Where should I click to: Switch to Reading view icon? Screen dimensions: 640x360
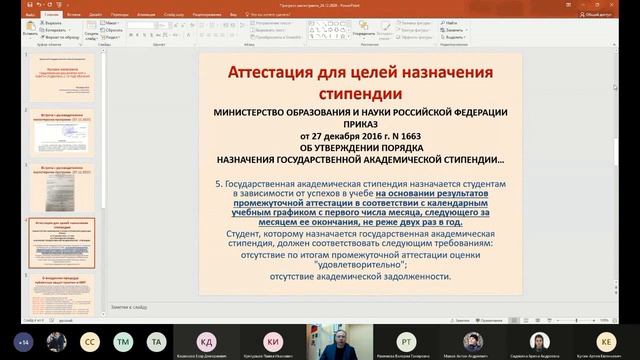(538, 320)
